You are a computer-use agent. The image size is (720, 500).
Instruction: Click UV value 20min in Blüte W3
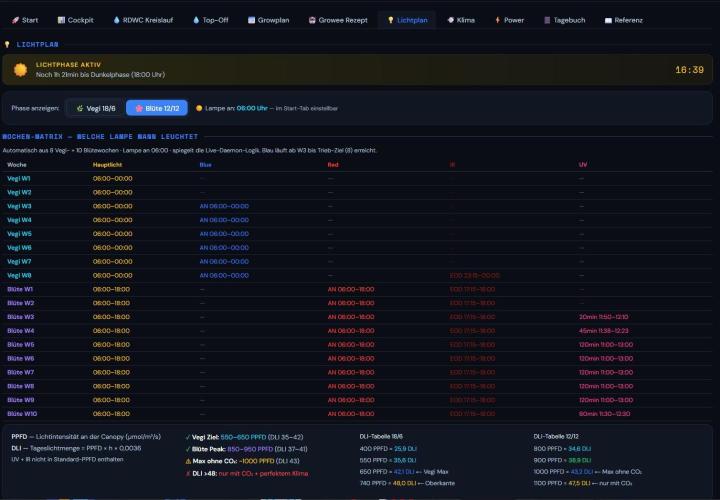click(x=603, y=317)
